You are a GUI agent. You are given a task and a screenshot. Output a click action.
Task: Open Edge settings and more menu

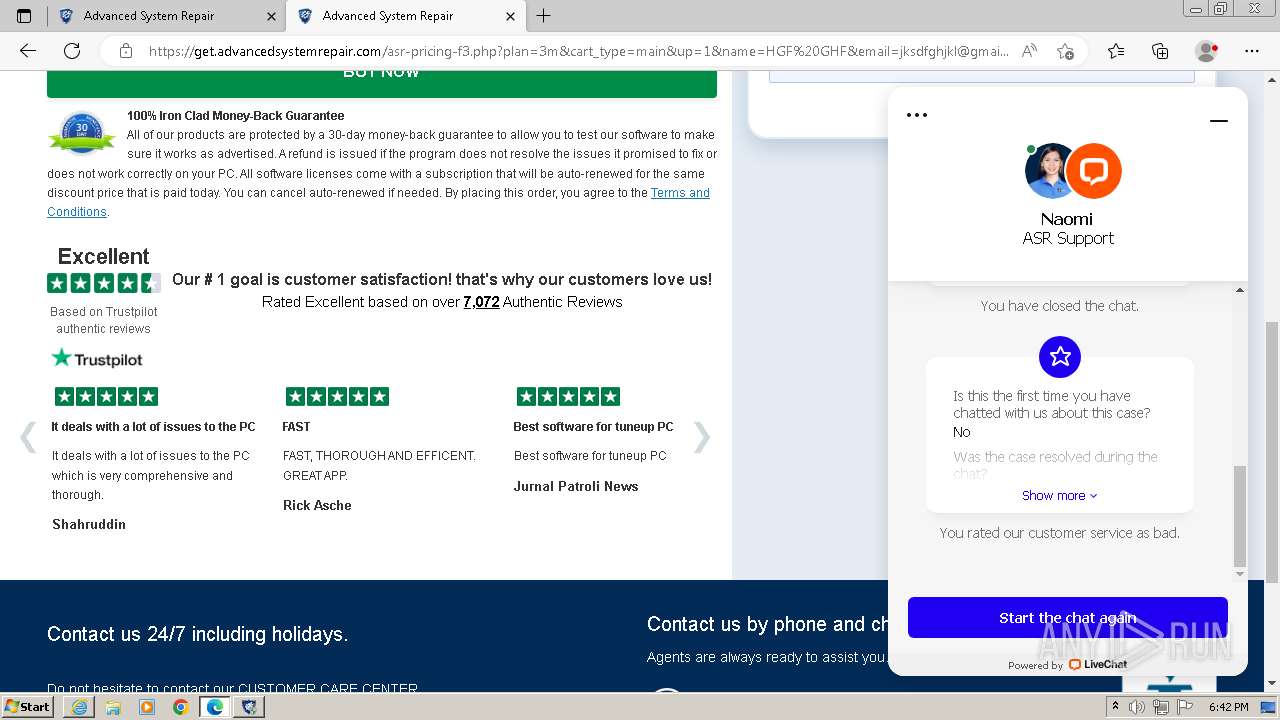tap(1252, 51)
